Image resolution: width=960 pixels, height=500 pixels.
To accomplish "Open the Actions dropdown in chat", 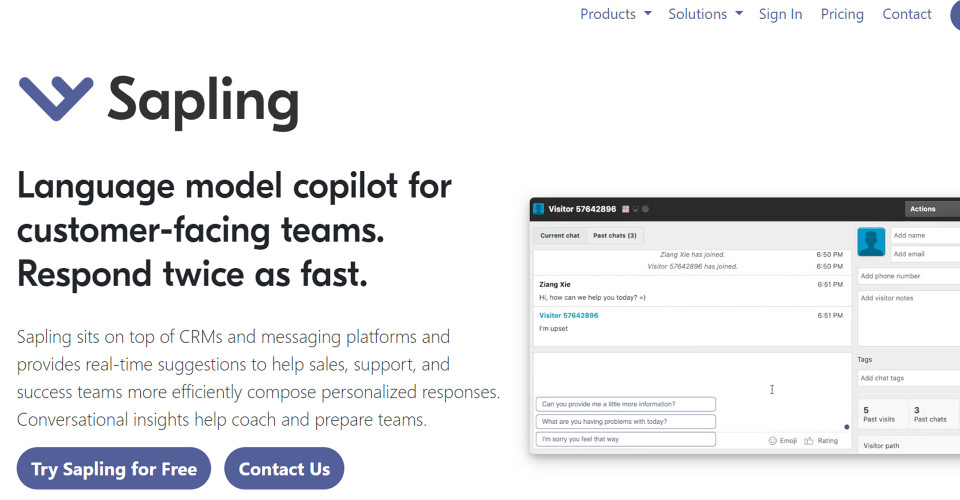I will (931, 209).
